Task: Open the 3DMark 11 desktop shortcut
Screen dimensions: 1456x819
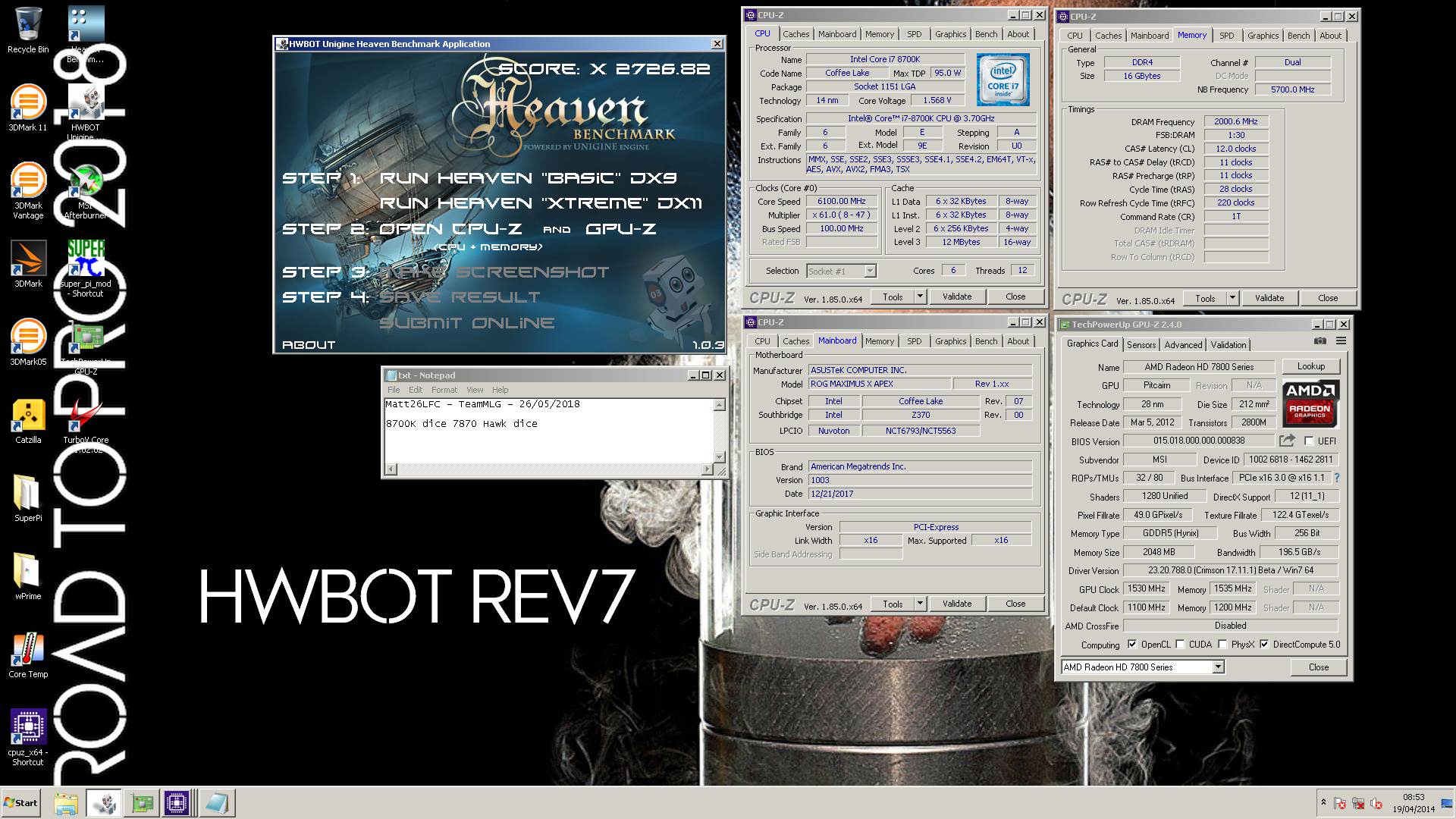Action: click(x=28, y=108)
